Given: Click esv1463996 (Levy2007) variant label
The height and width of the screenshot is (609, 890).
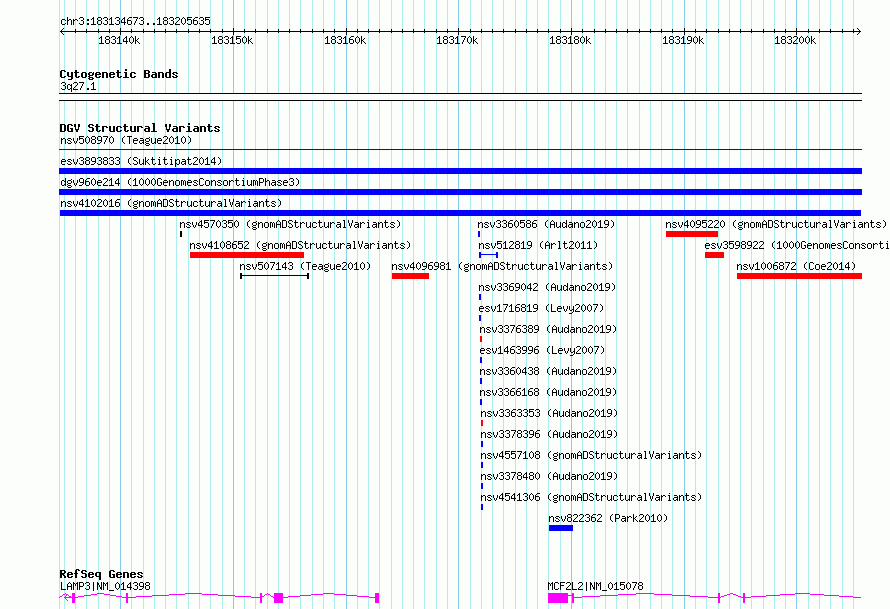Looking at the screenshot, I should click(543, 350).
